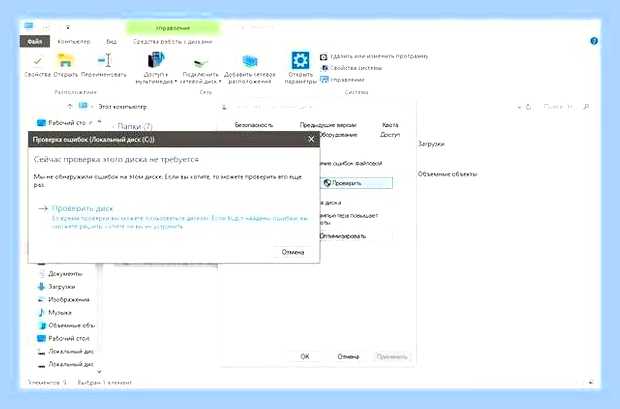Screen dimensions: 620x409
Task: Click the Переименовать ribbon icon
Action: [x=104, y=61]
